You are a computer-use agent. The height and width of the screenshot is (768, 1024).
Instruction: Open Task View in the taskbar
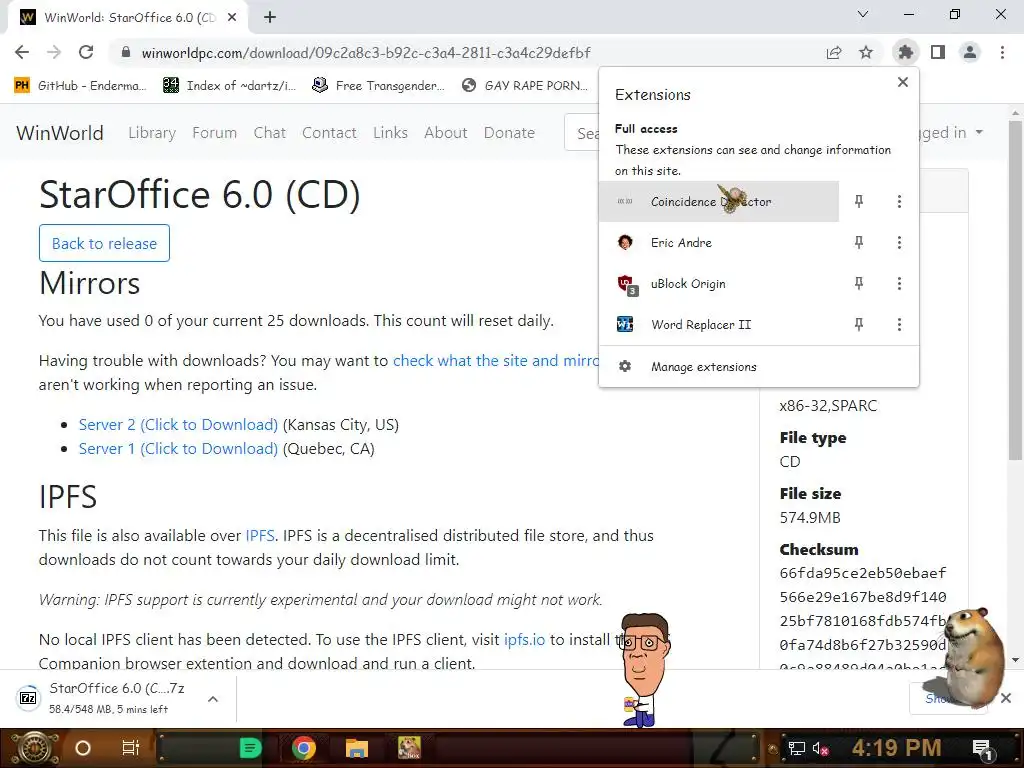point(131,748)
